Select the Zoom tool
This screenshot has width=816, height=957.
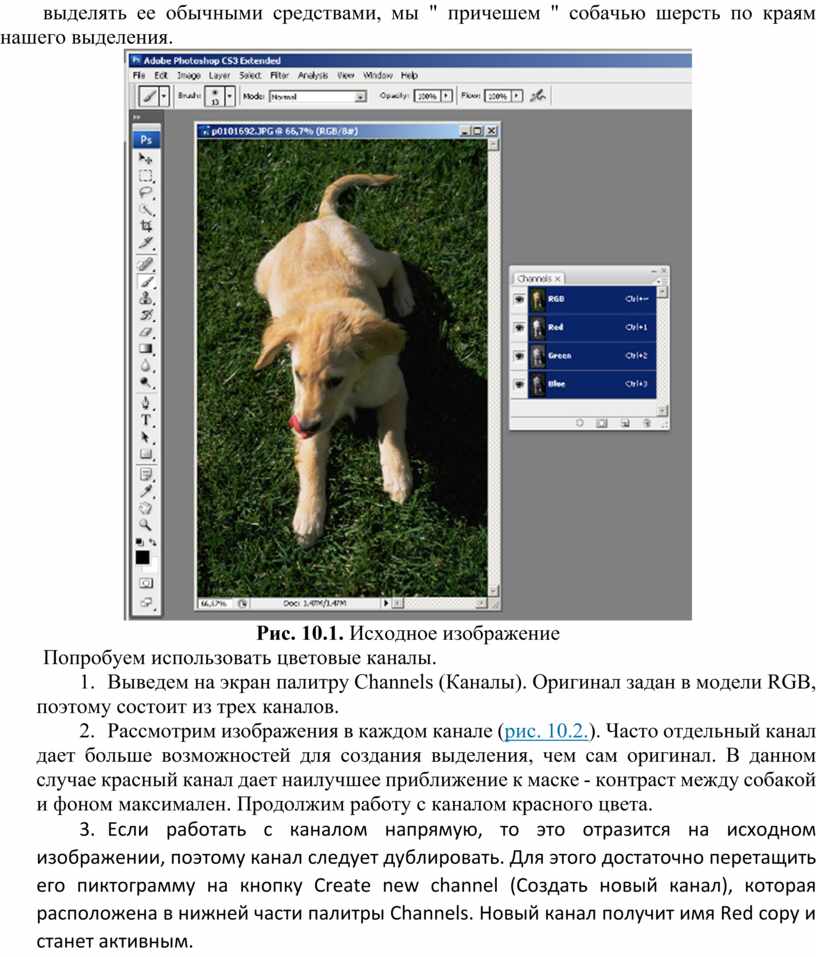145,524
